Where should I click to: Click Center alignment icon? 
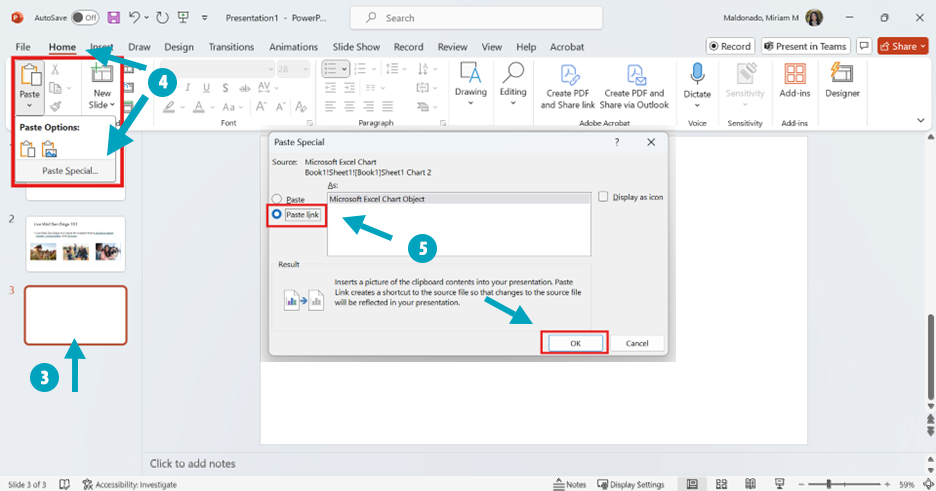tap(350, 107)
